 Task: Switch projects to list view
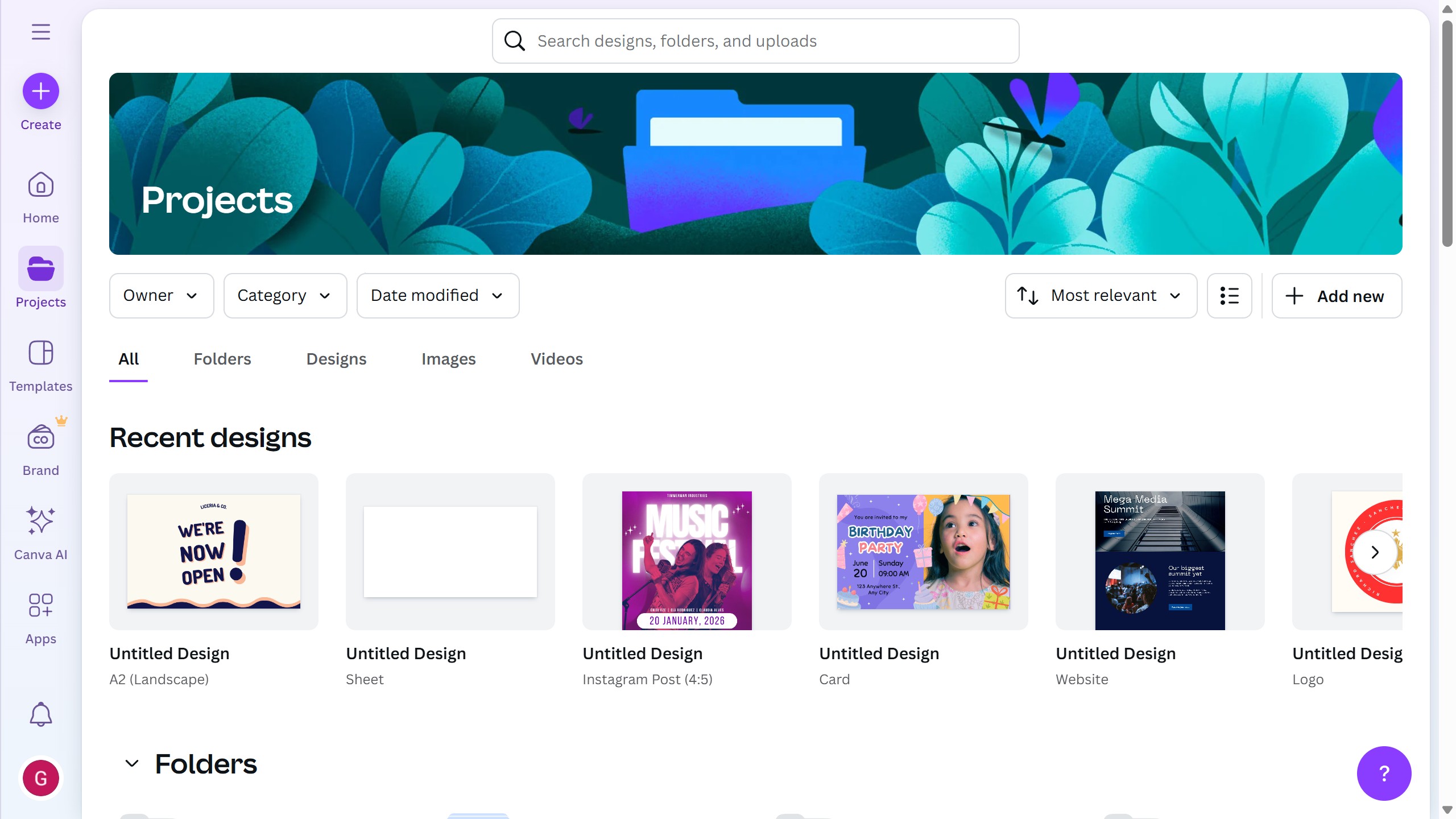[1229, 295]
